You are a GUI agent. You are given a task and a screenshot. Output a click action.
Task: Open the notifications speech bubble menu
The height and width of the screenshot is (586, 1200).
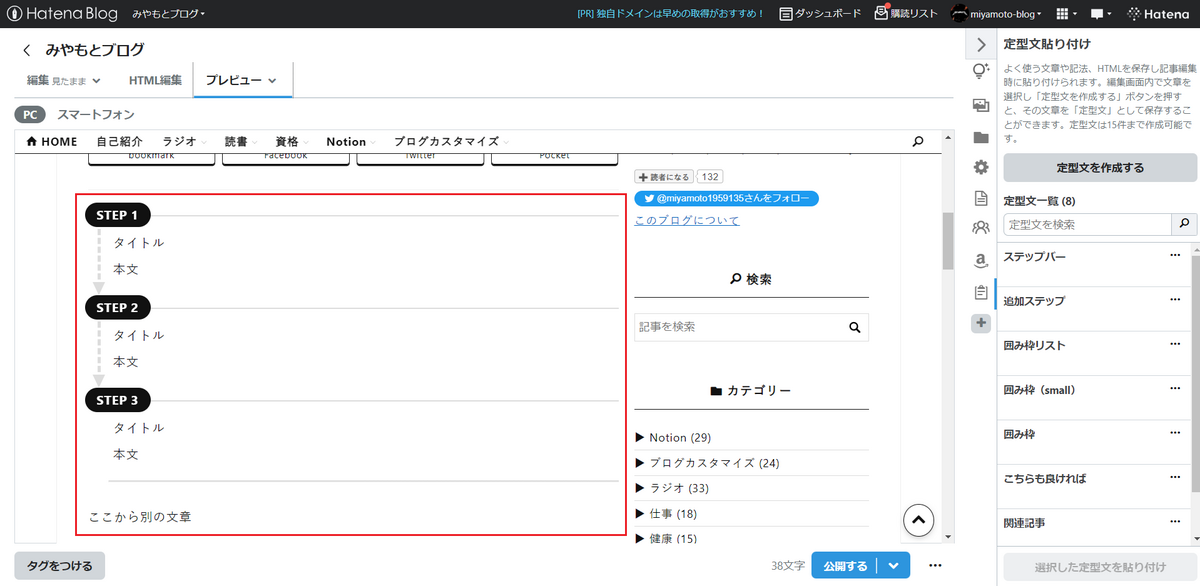click(1101, 14)
